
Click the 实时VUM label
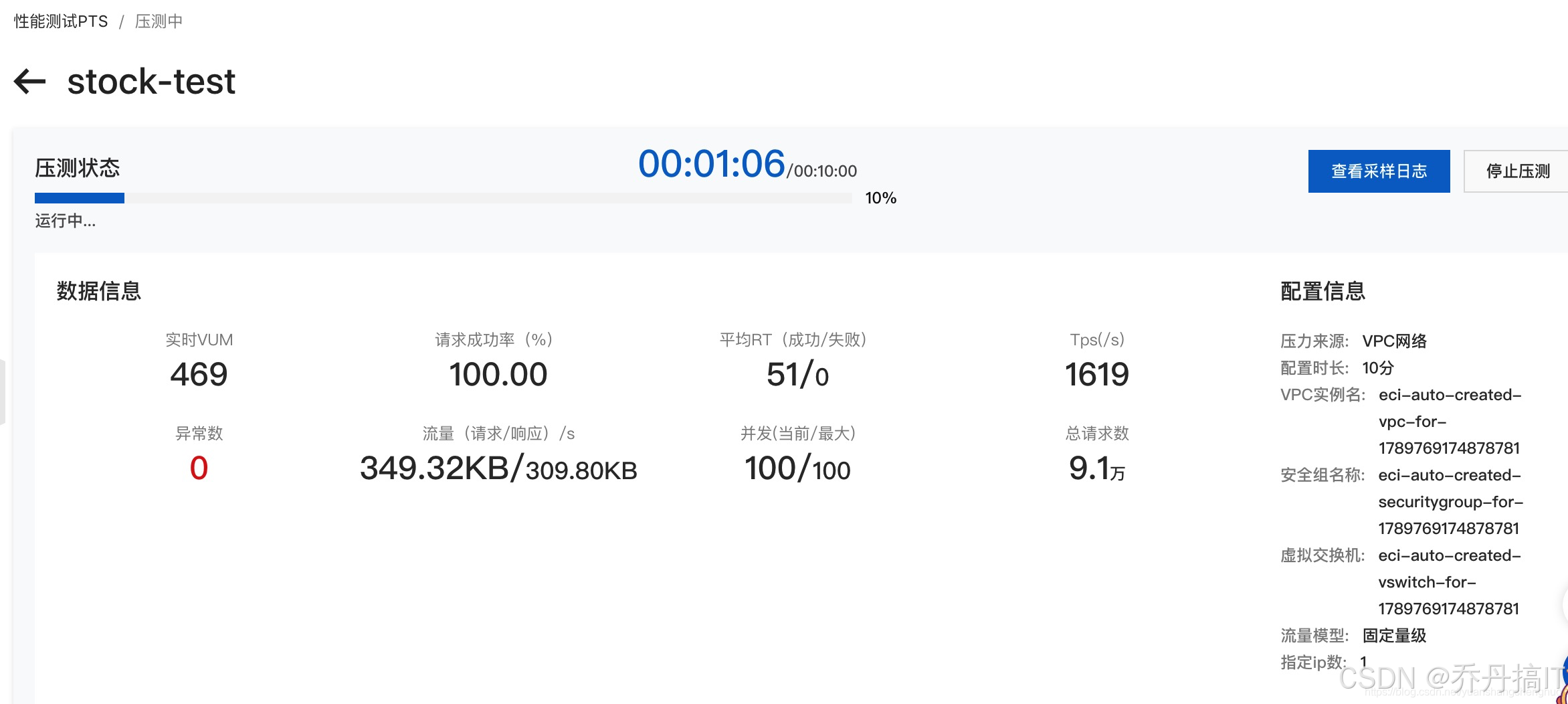click(x=199, y=340)
